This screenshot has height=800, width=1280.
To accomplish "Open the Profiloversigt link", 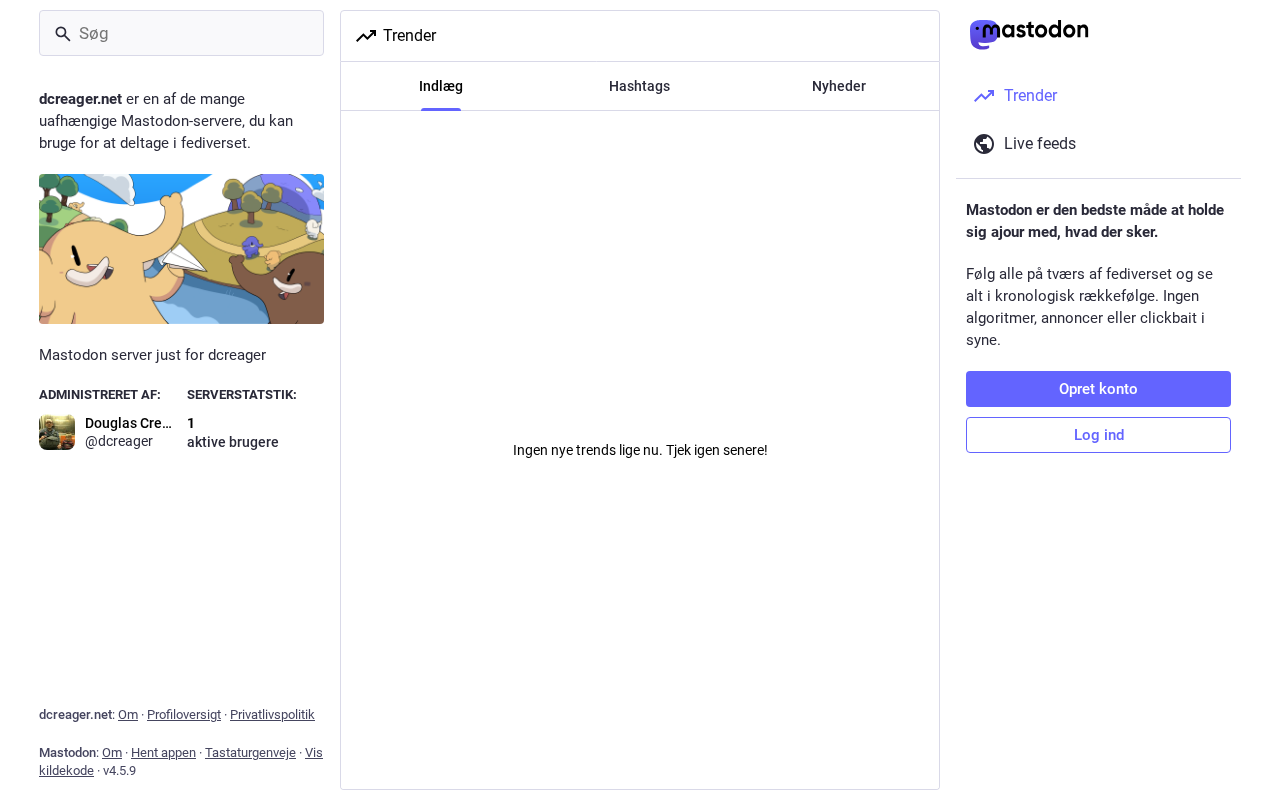I will point(184,715).
